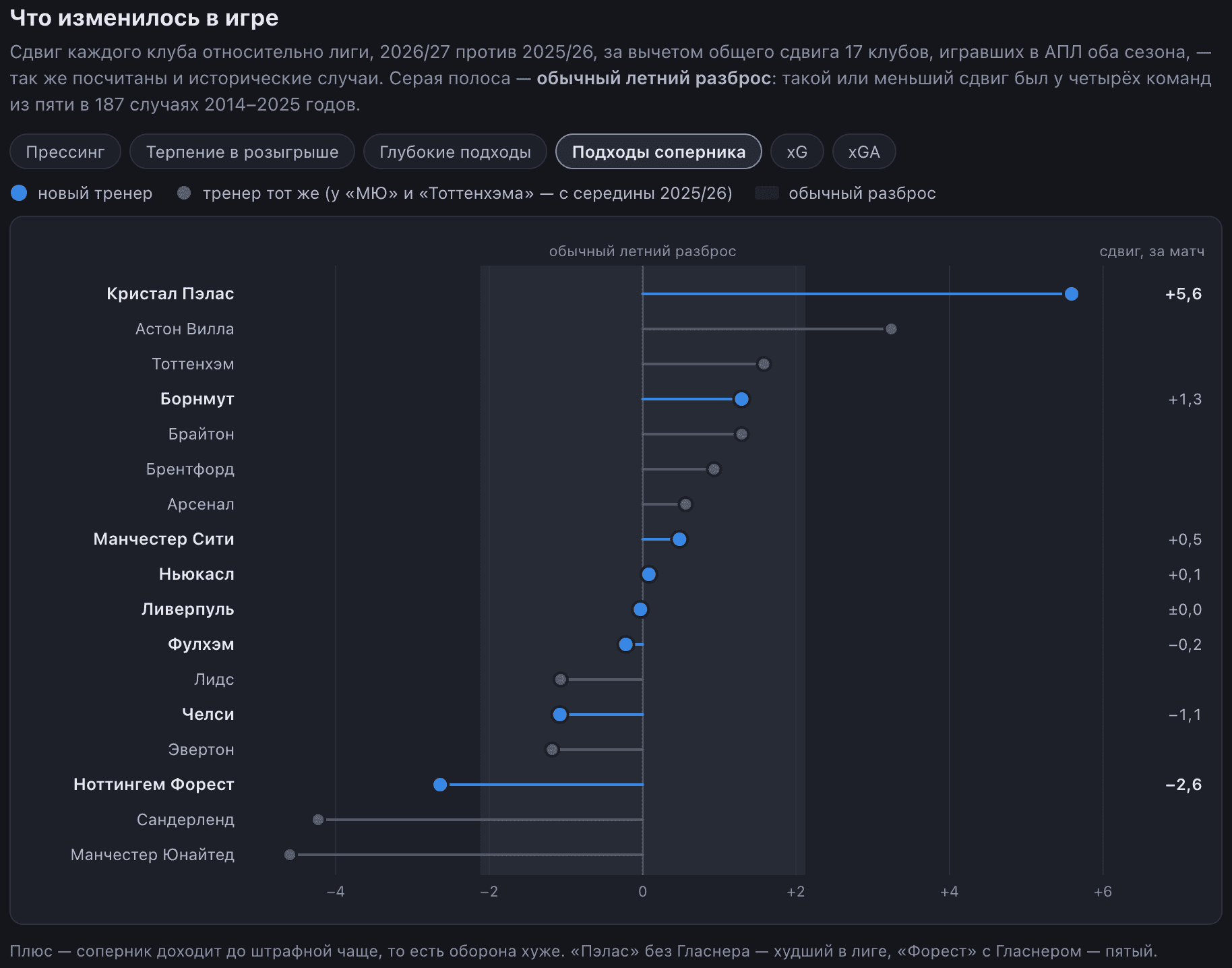Click the «−2,6» shift value
1232x968 pixels.
pyautogui.click(x=1183, y=785)
